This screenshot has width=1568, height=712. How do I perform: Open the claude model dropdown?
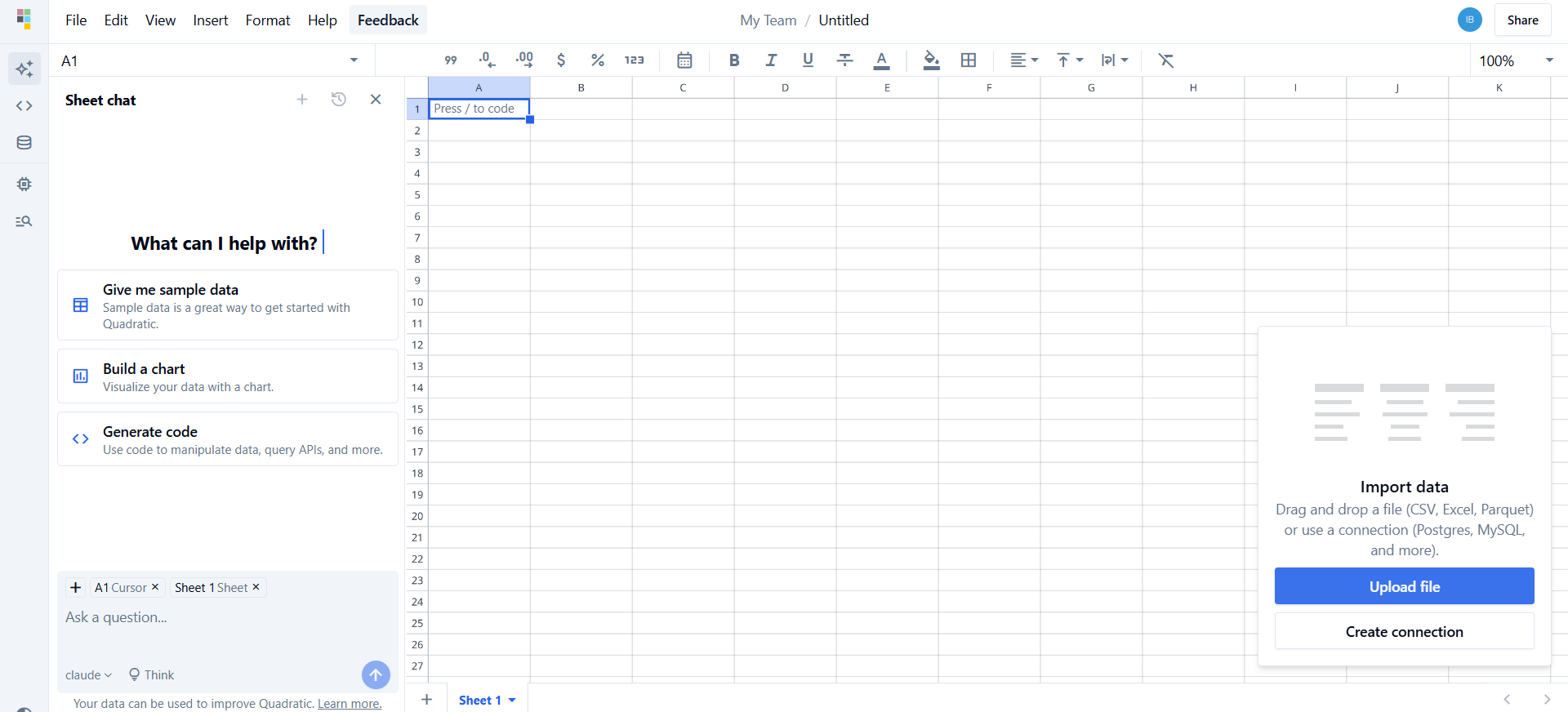tap(89, 675)
